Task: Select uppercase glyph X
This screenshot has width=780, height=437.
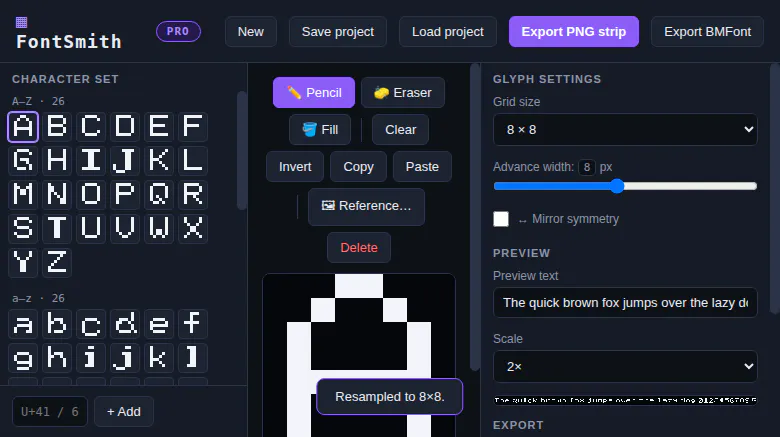Action: (193, 228)
